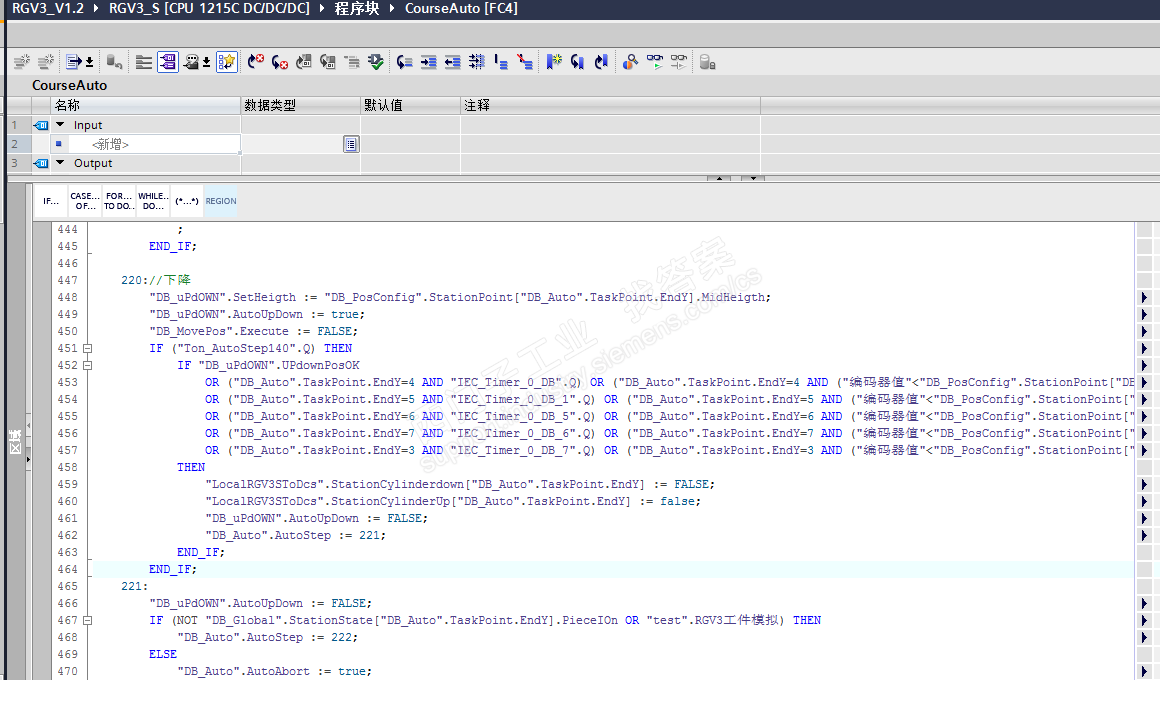Click CourseAuto [FC4] breadcrumb item
The width and height of the screenshot is (1160, 708).
tap(461, 8)
